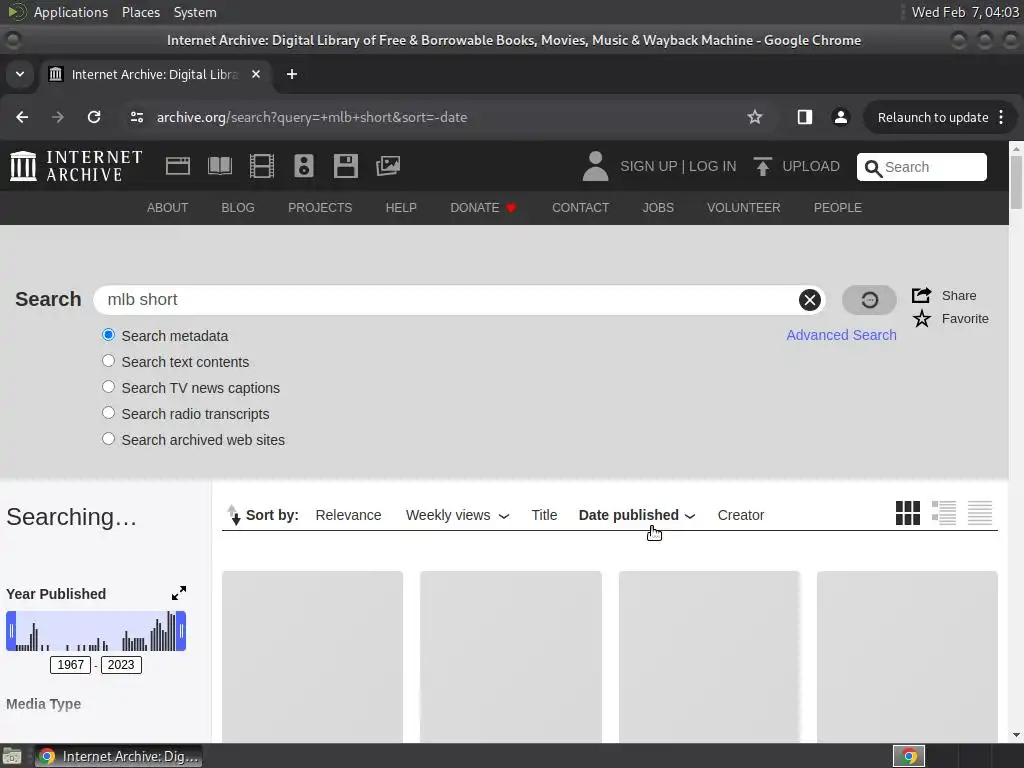Open the BLOG menu link
The width and height of the screenshot is (1024, 768).
tap(238, 208)
